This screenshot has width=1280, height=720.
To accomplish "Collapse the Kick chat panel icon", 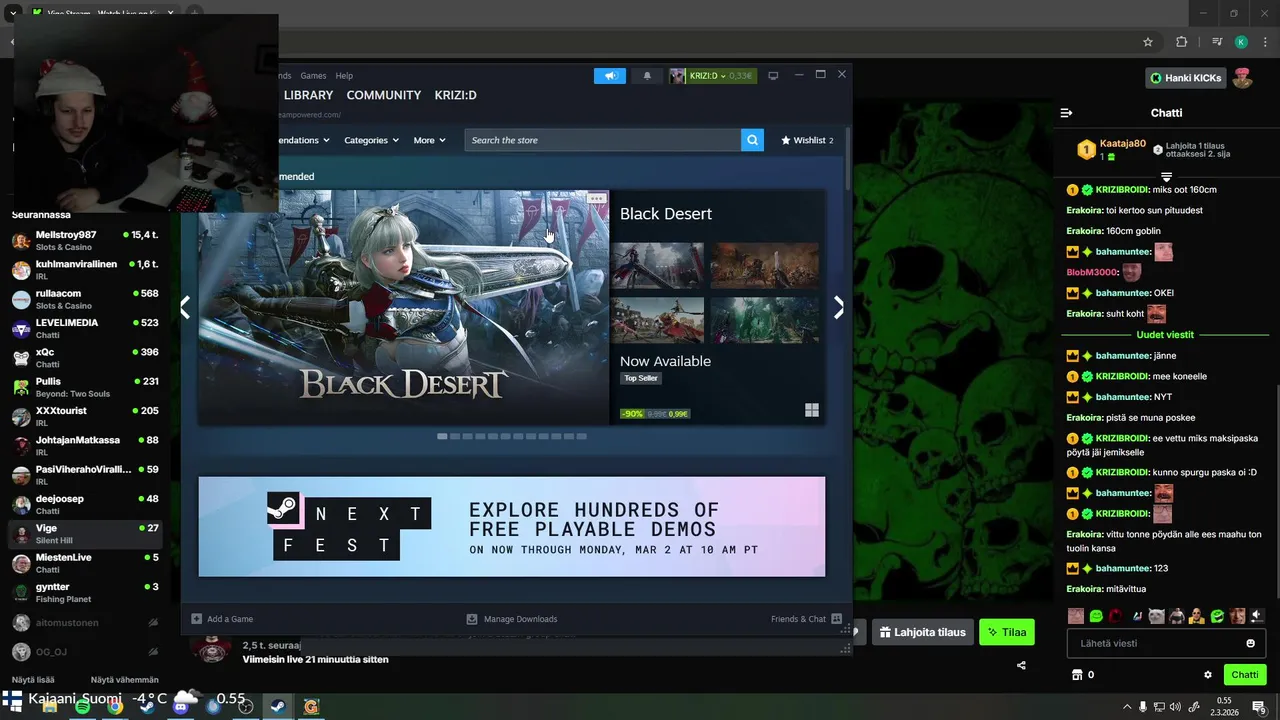I will click(1066, 113).
